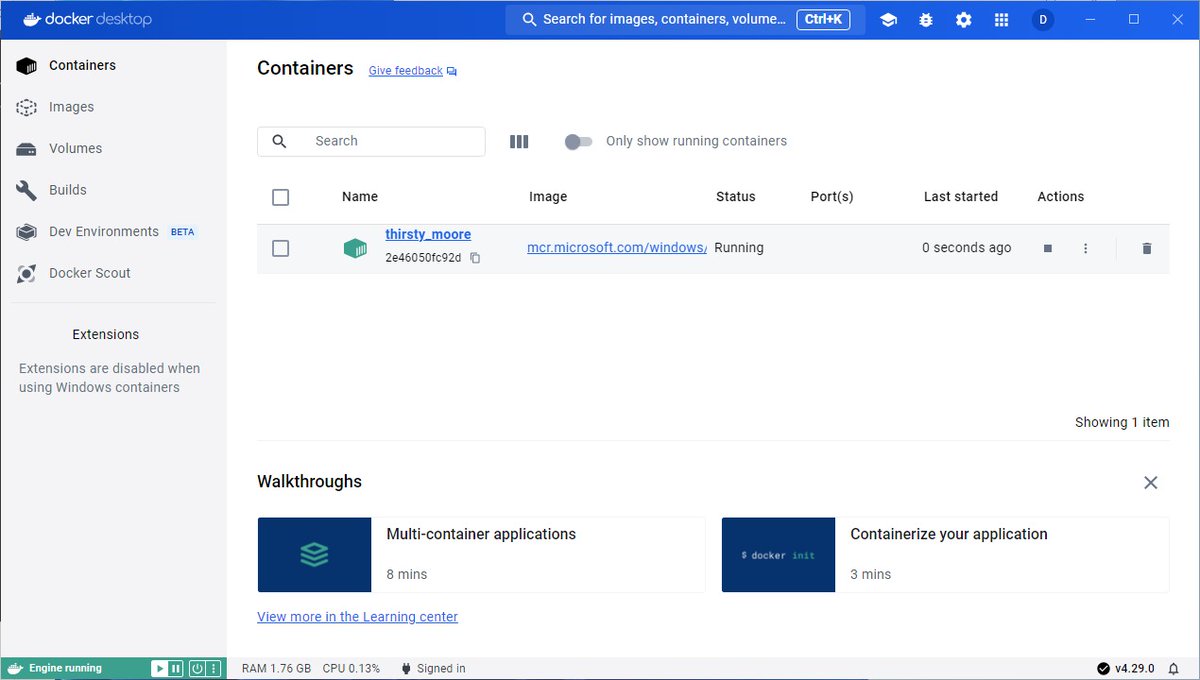Sort by the Name column header
This screenshot has height=680, width=1200.
point(360,197)
